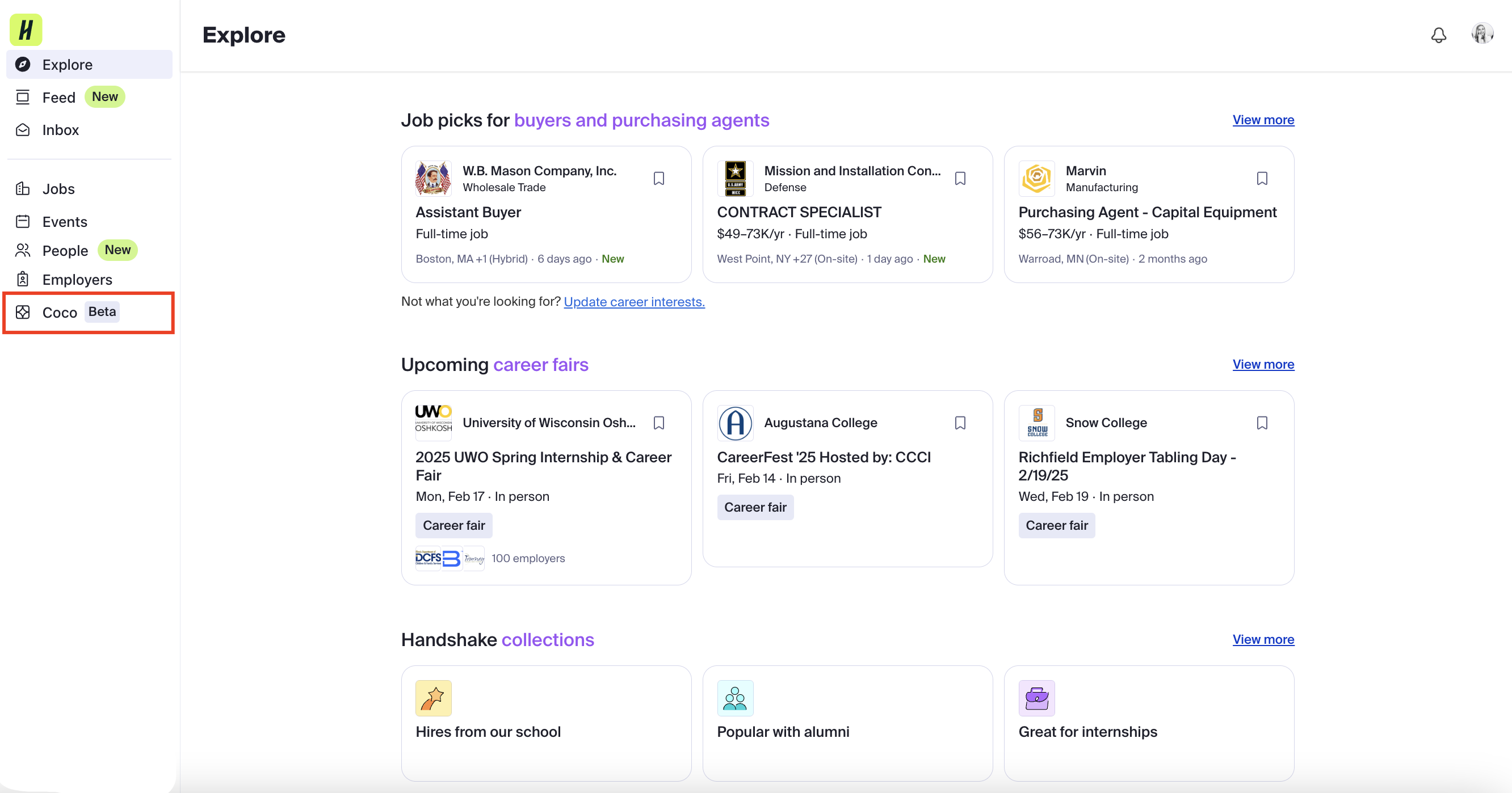The image size is (1512, 793).
Task: View more job picks
Action: tap(1263, 120)
